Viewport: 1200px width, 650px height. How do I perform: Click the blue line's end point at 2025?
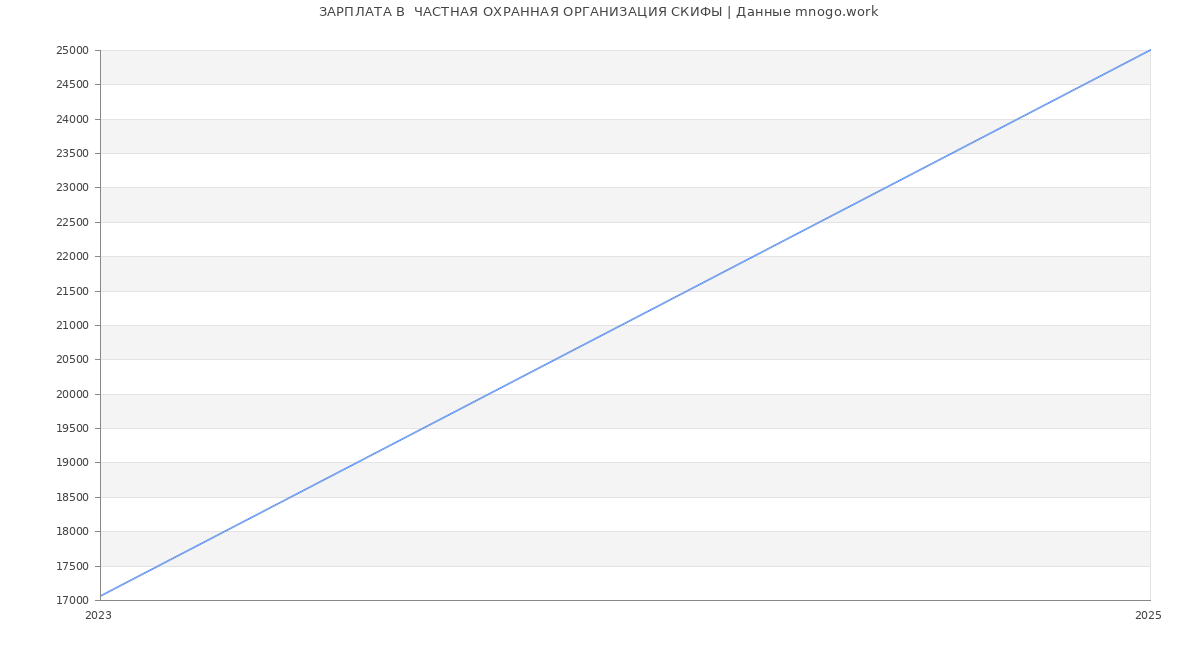click(1150, 50)
